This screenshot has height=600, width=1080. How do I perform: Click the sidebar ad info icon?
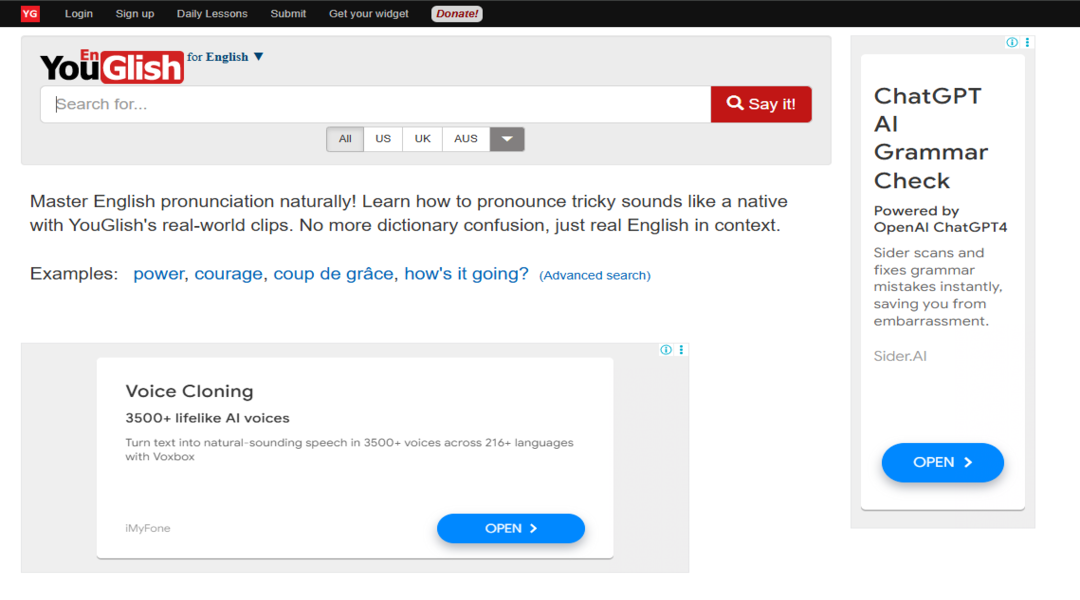tap(1012, 43)
